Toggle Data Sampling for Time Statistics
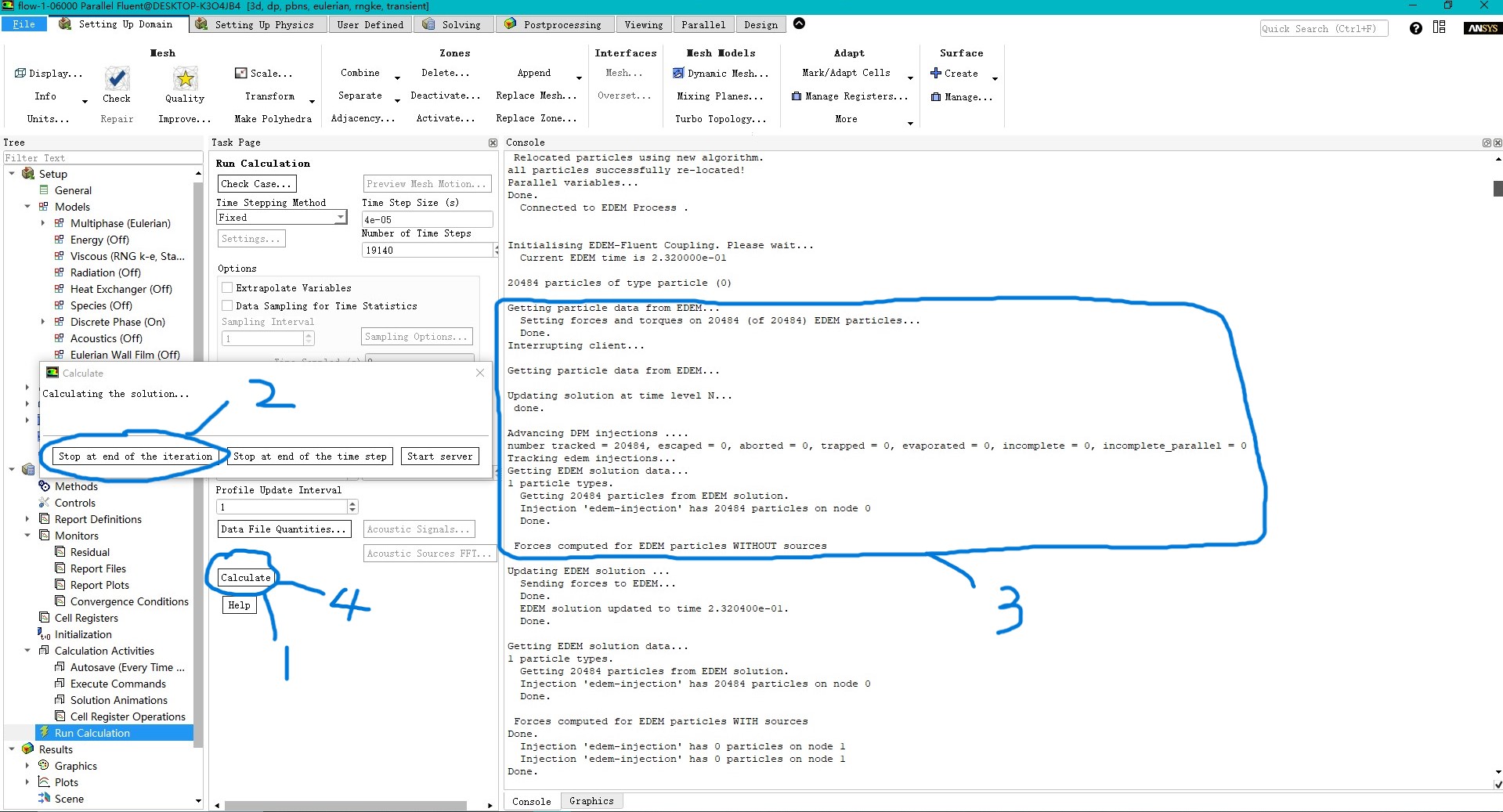Viewport: 1503px width, 812px height. click(227, 306)
